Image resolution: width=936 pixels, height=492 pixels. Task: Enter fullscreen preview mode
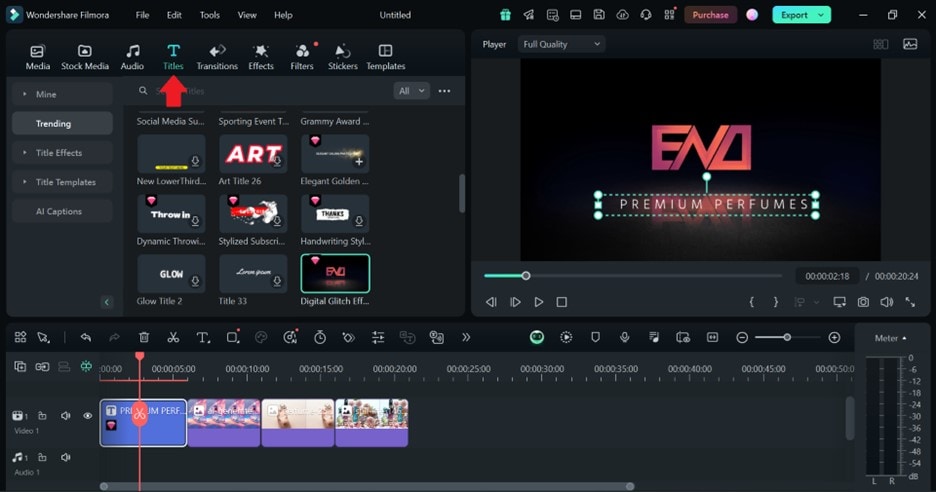coord(910,302)
